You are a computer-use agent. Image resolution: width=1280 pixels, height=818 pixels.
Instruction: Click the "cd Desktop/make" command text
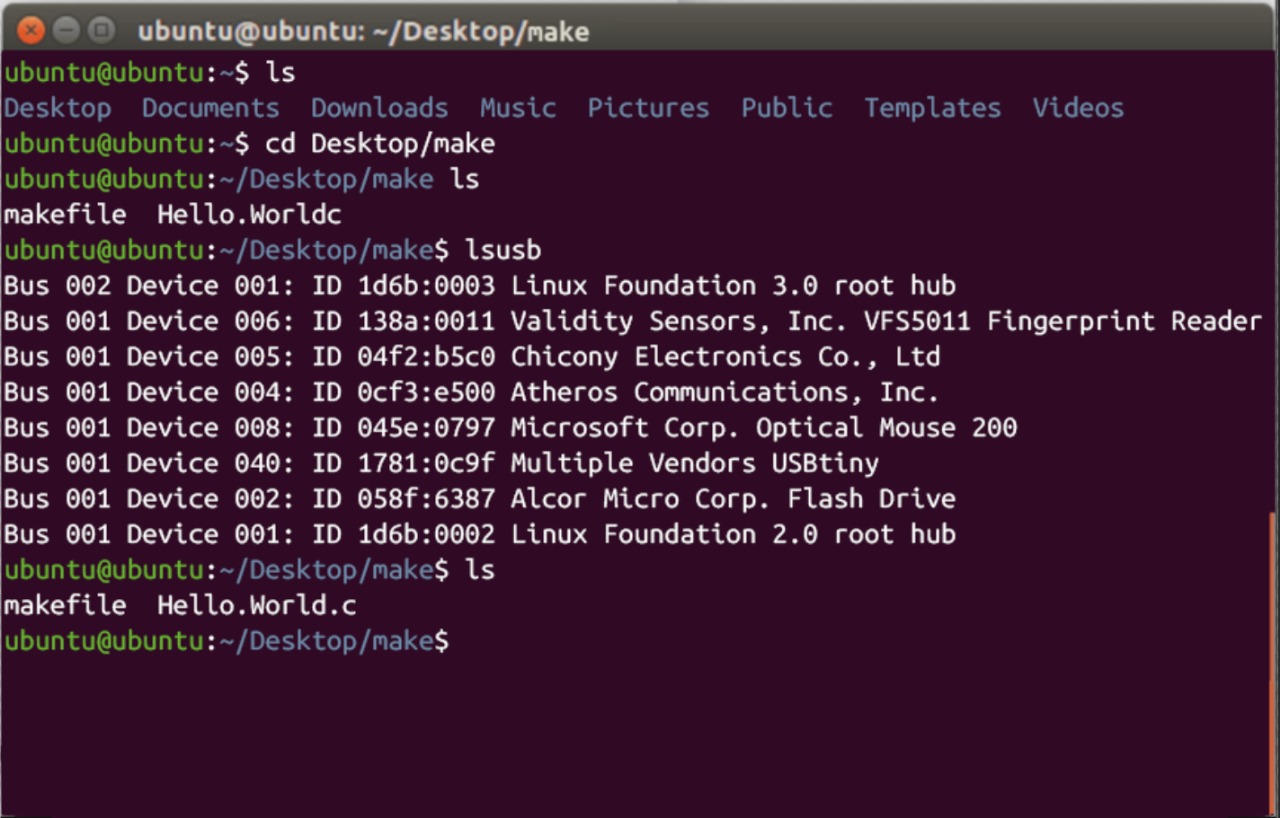tap(380, 143)
